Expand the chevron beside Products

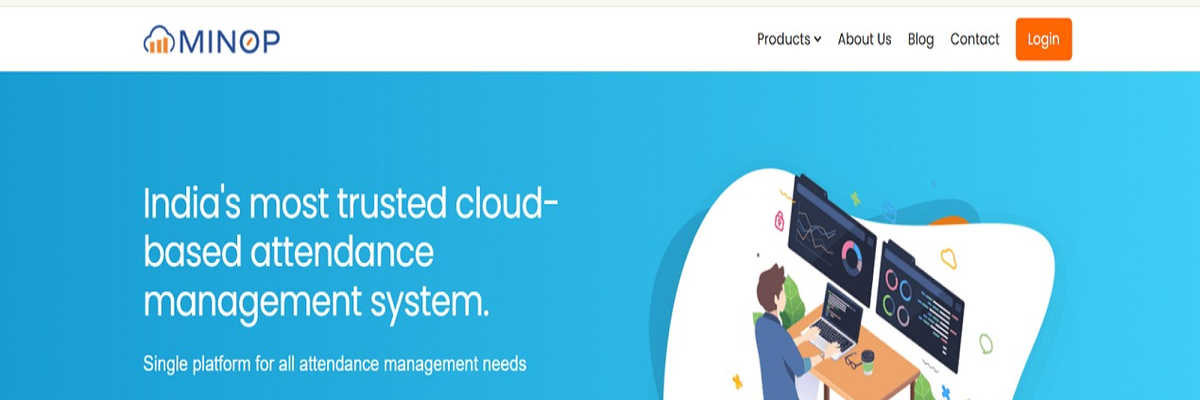(x=817, y=40)
